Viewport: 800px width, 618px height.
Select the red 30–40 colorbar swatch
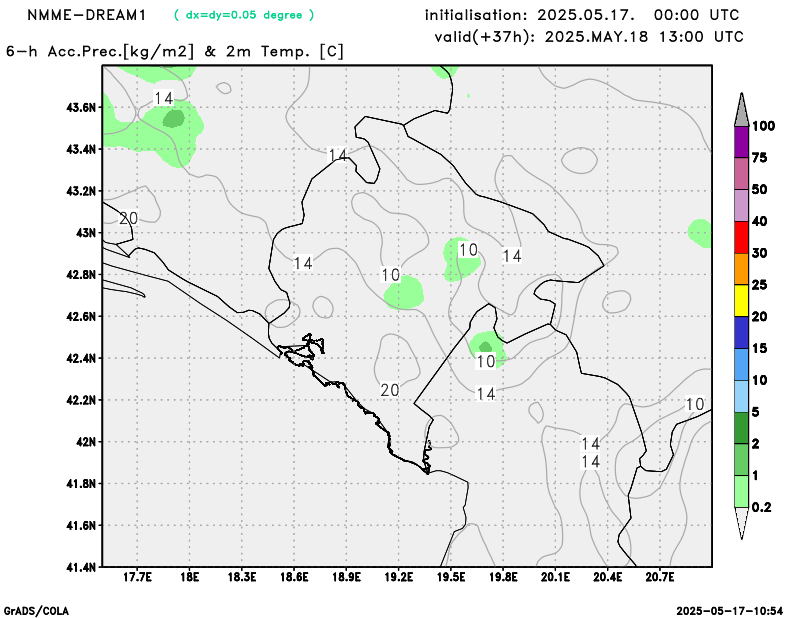(x=741, y=237)
